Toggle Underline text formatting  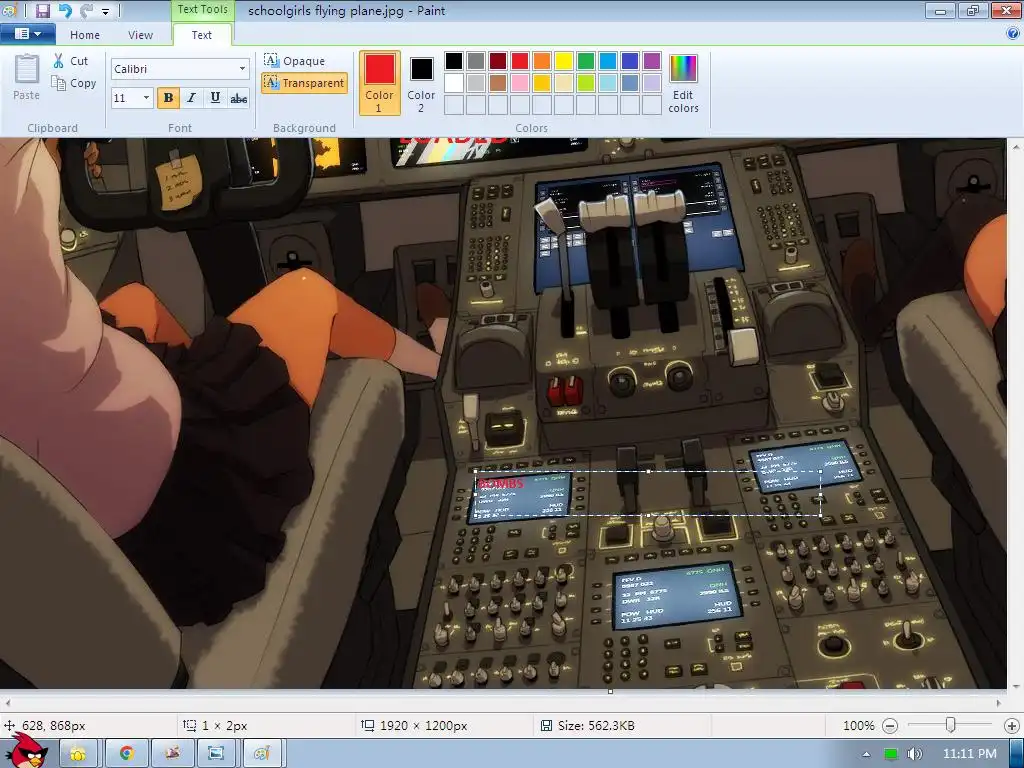tap(215, 98)
